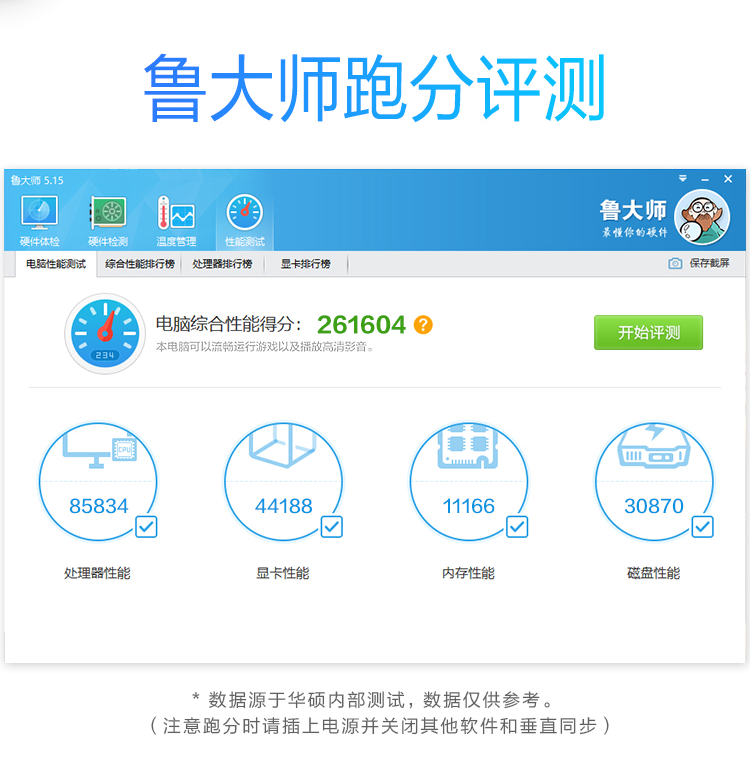Uncheck the 内存性能 checkbox
Screen dimensions: 750x771
(517, 527)
